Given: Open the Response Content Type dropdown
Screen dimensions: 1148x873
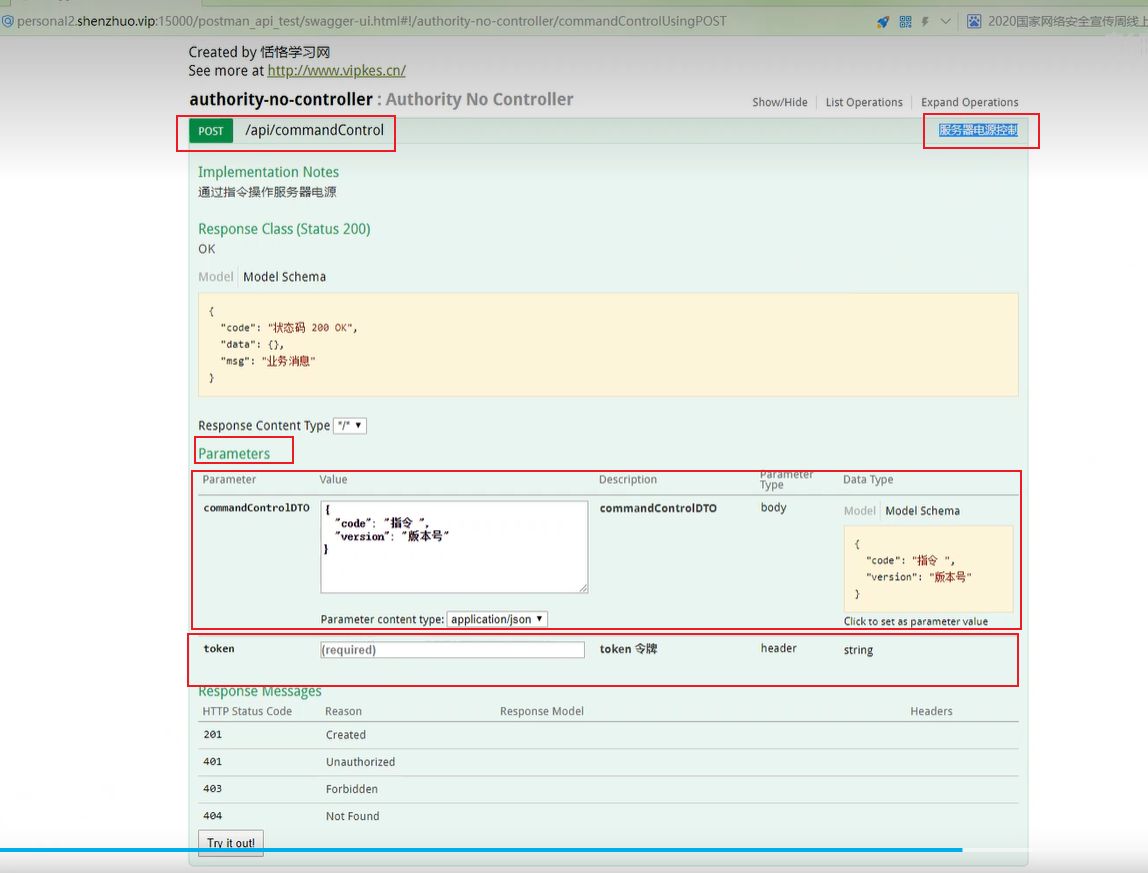Looking at the screenshot, I should pos(350,426).
